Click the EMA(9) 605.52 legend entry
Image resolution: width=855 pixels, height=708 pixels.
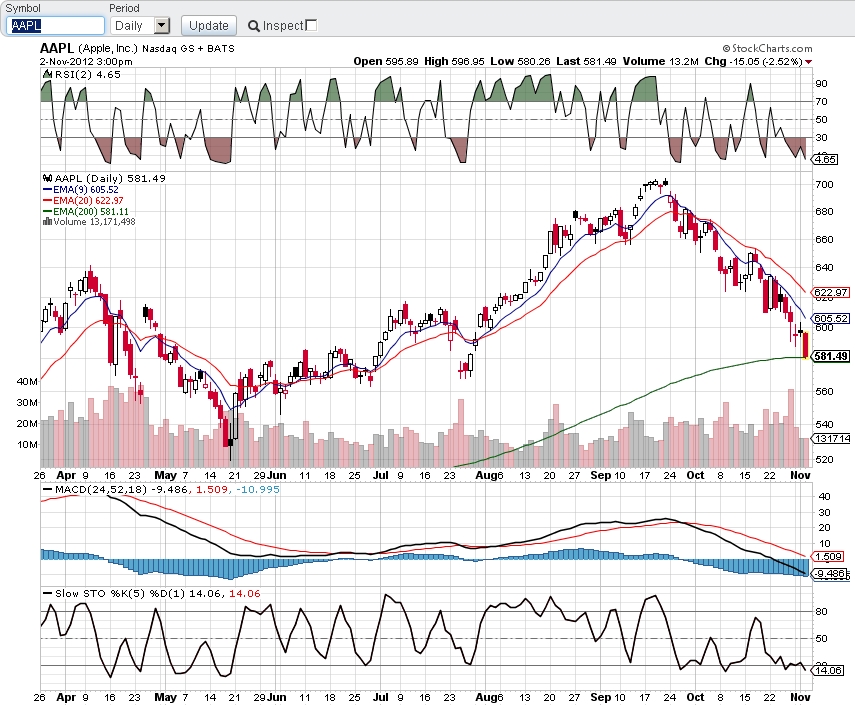(x=81, y=189)
